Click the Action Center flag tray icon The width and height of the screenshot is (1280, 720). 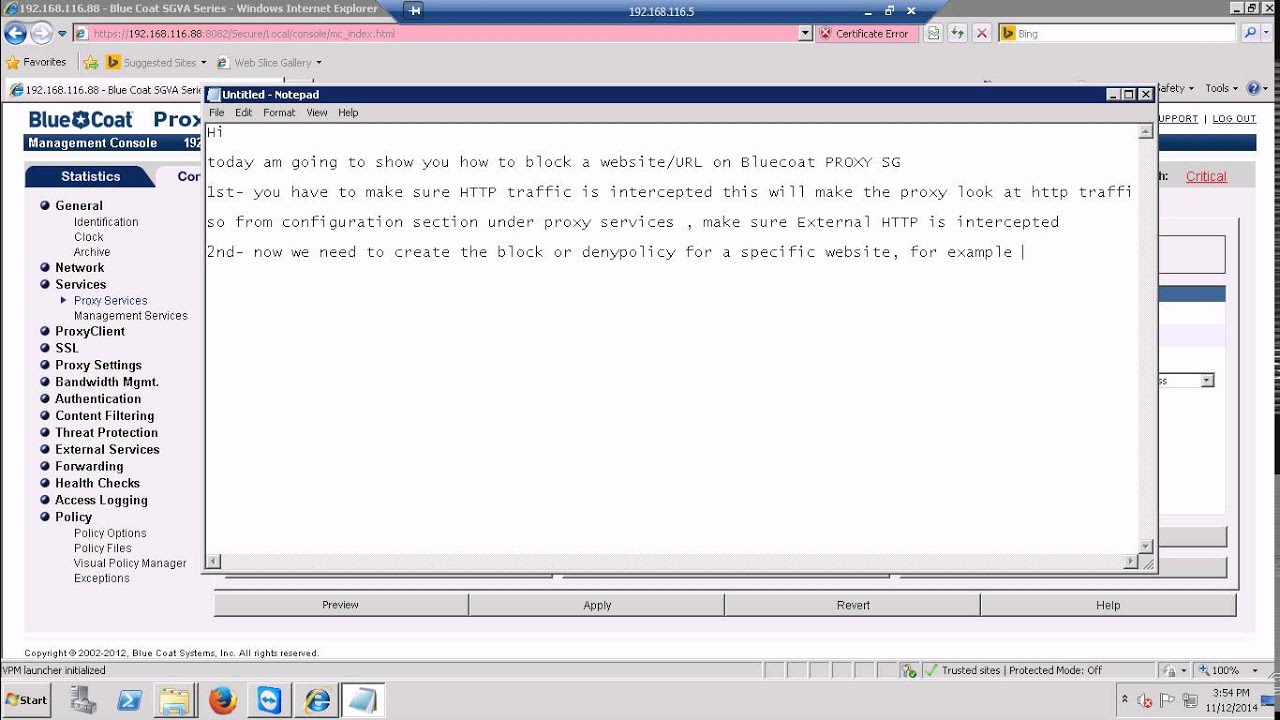(1167, 700)
